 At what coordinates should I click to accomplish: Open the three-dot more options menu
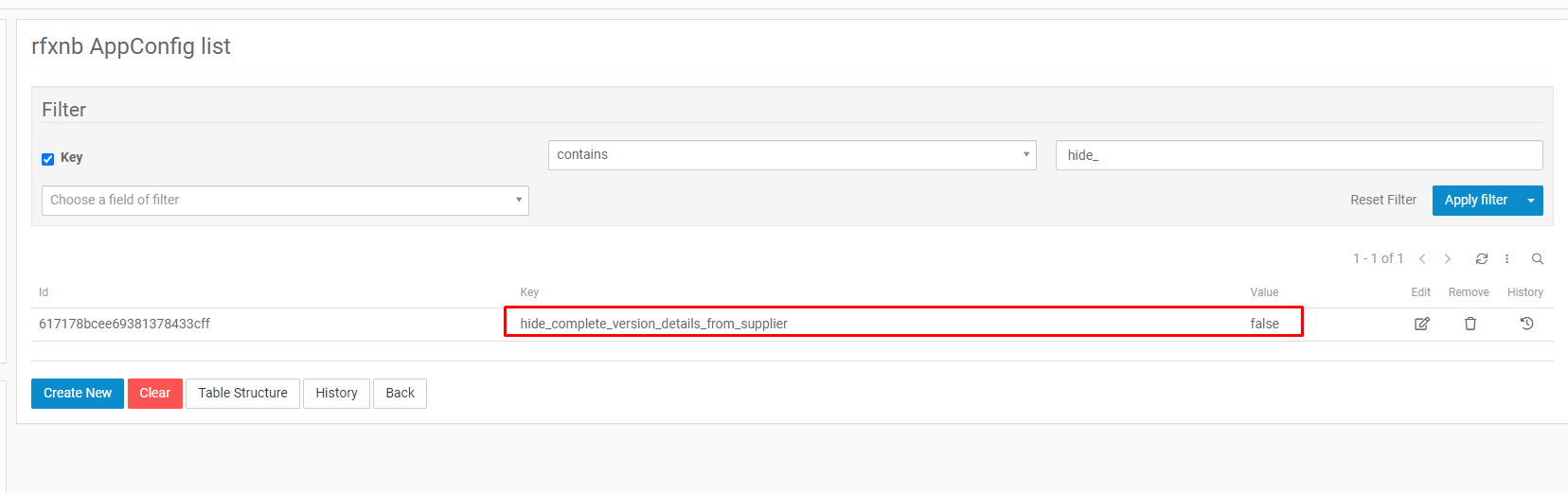point(1506,259)
